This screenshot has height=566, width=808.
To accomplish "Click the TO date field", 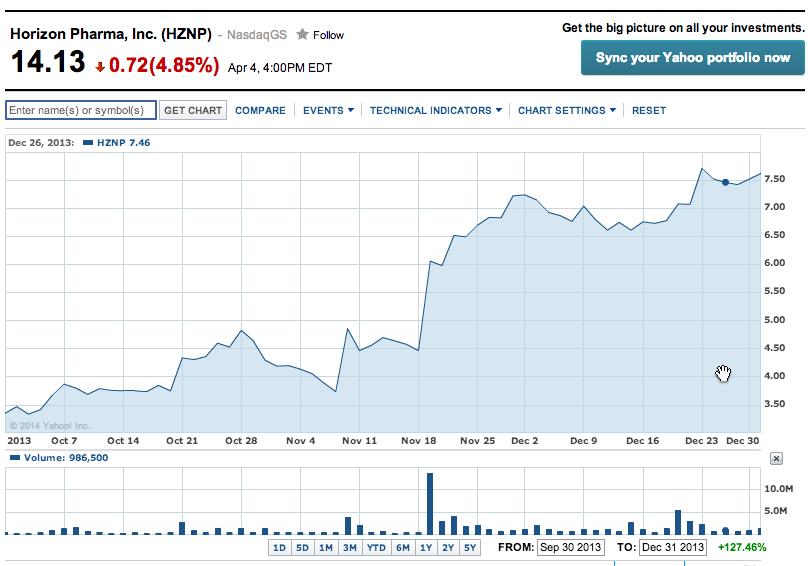I will click(x=673, y=547).
